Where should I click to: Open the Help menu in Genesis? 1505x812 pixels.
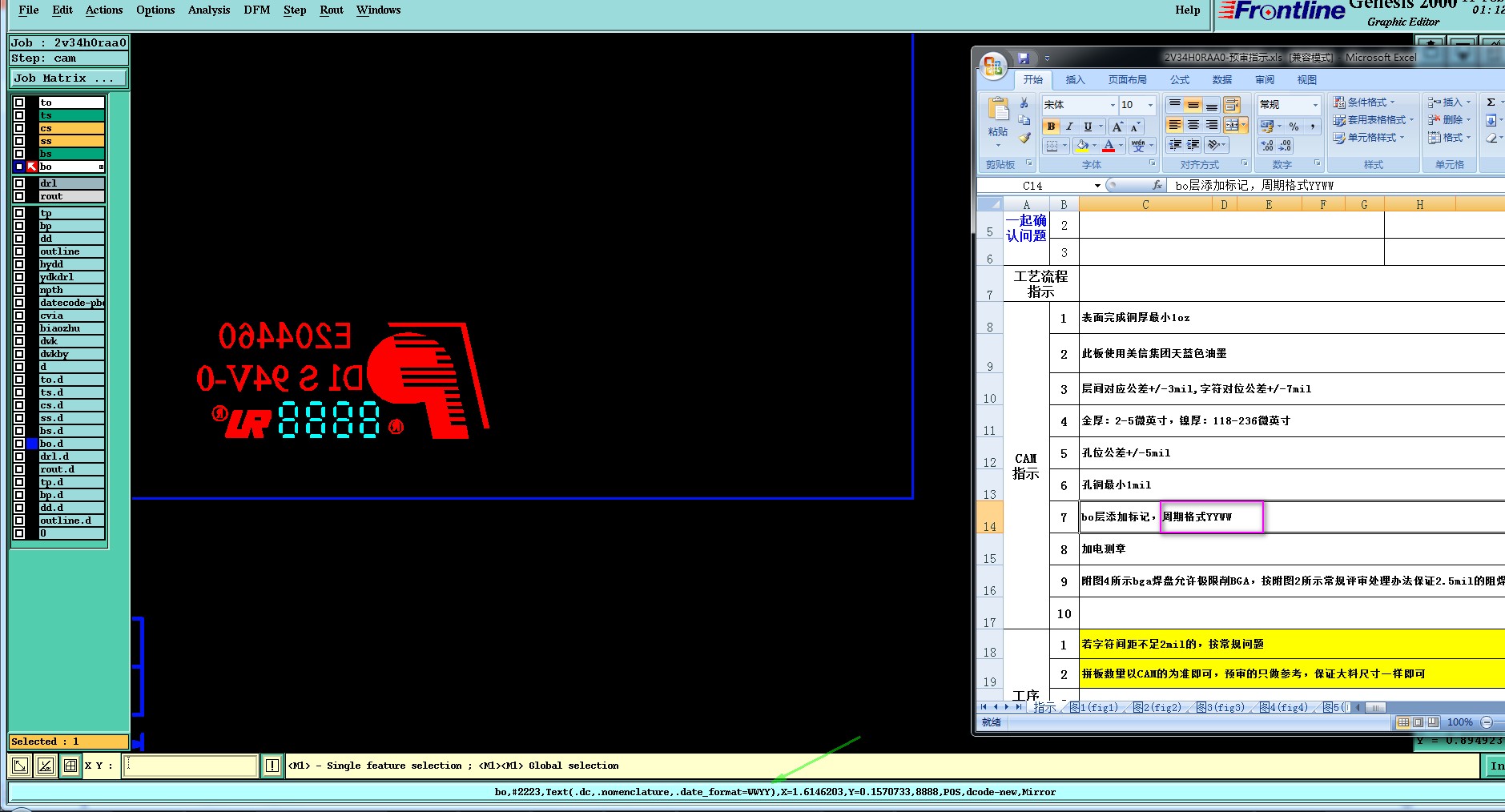[1188, 10]
